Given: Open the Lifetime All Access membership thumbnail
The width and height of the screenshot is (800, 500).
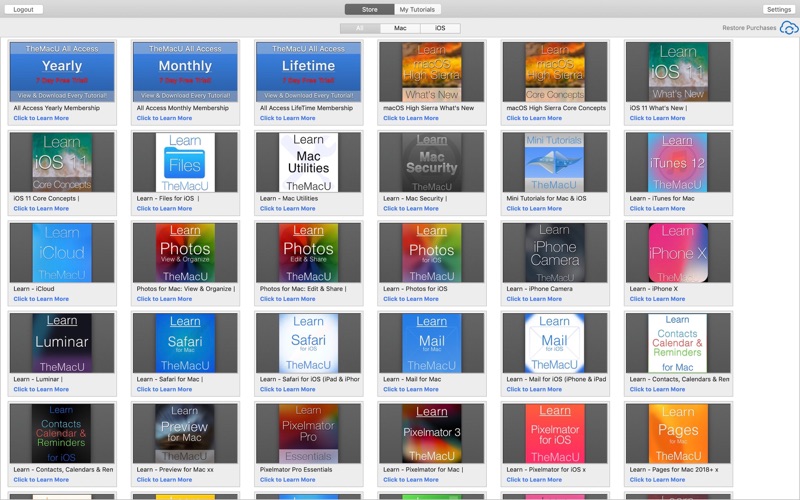Looking at the screenshot, I should point(309,72).
